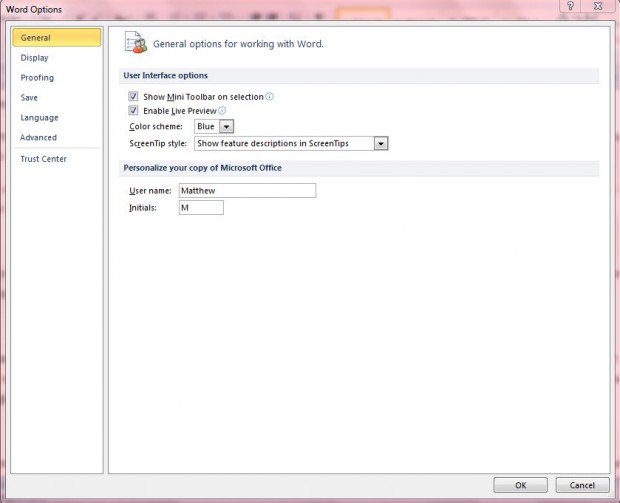Confirm changes with the OK button
Screen dimensions: 620x503
click(520, 485)
